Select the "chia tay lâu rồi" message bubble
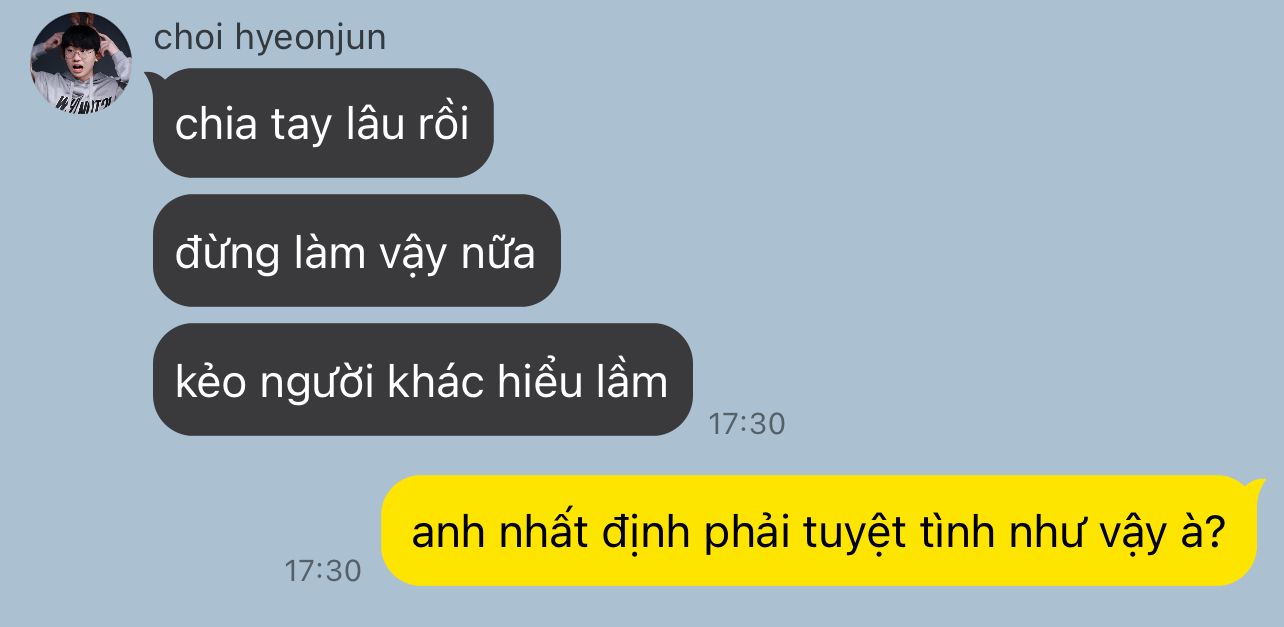This screenshot has height=627, width=1284. coord(323,123)
